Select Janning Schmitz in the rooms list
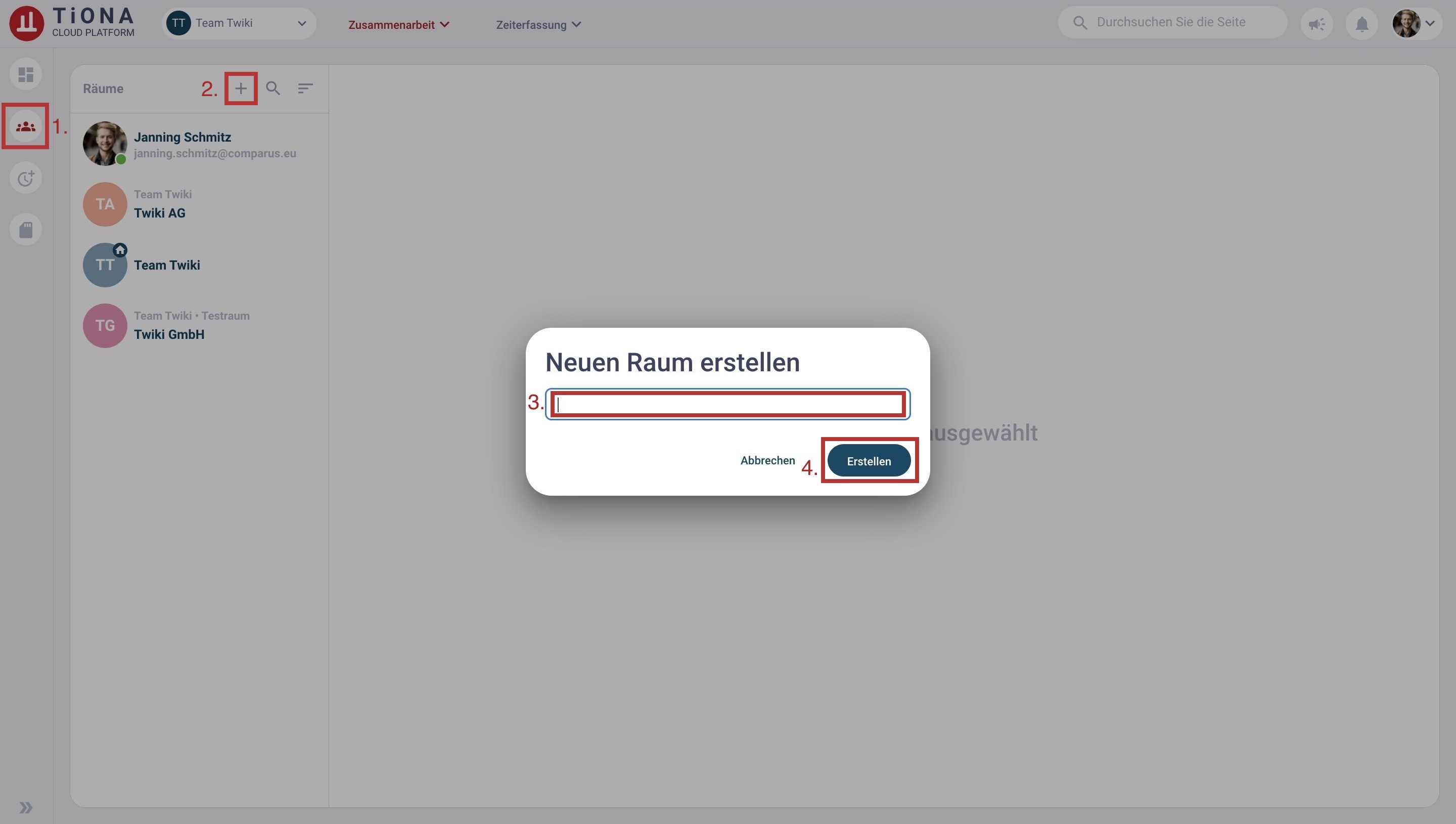The width and height of the screenshot is (1456, 824). coord(200,144)
